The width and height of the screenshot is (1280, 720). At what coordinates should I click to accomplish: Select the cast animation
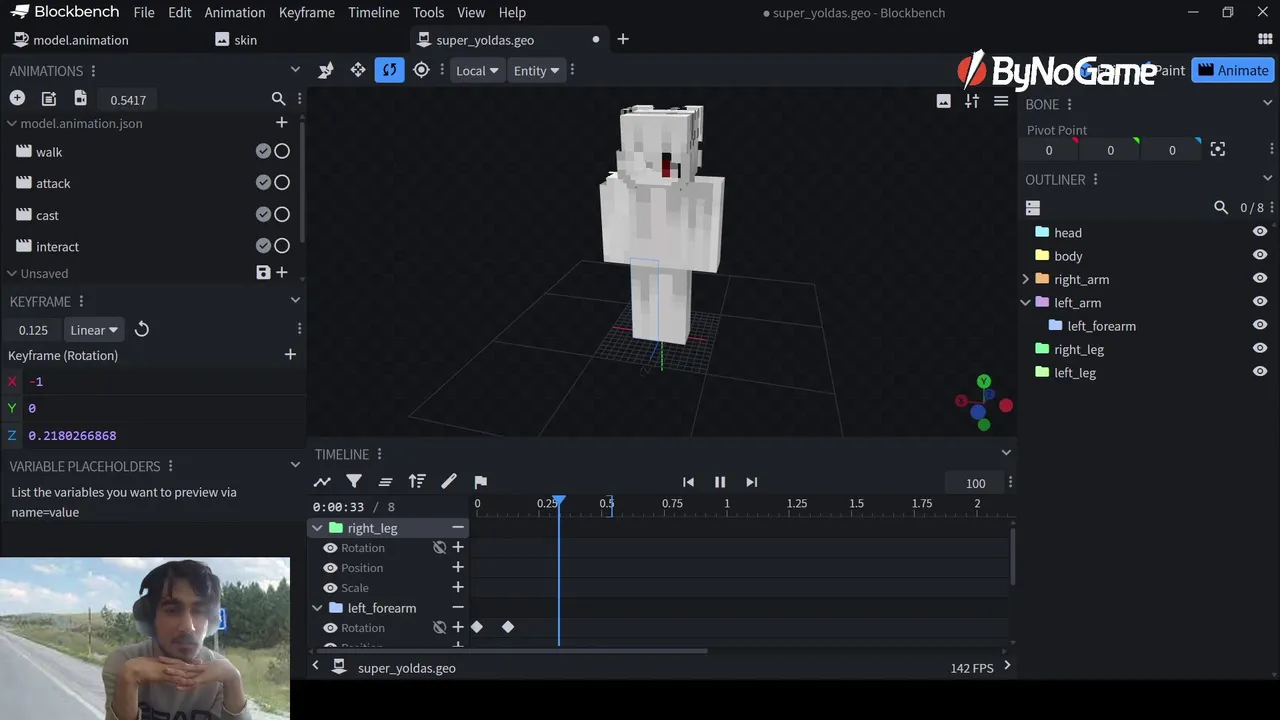(47, 215)
